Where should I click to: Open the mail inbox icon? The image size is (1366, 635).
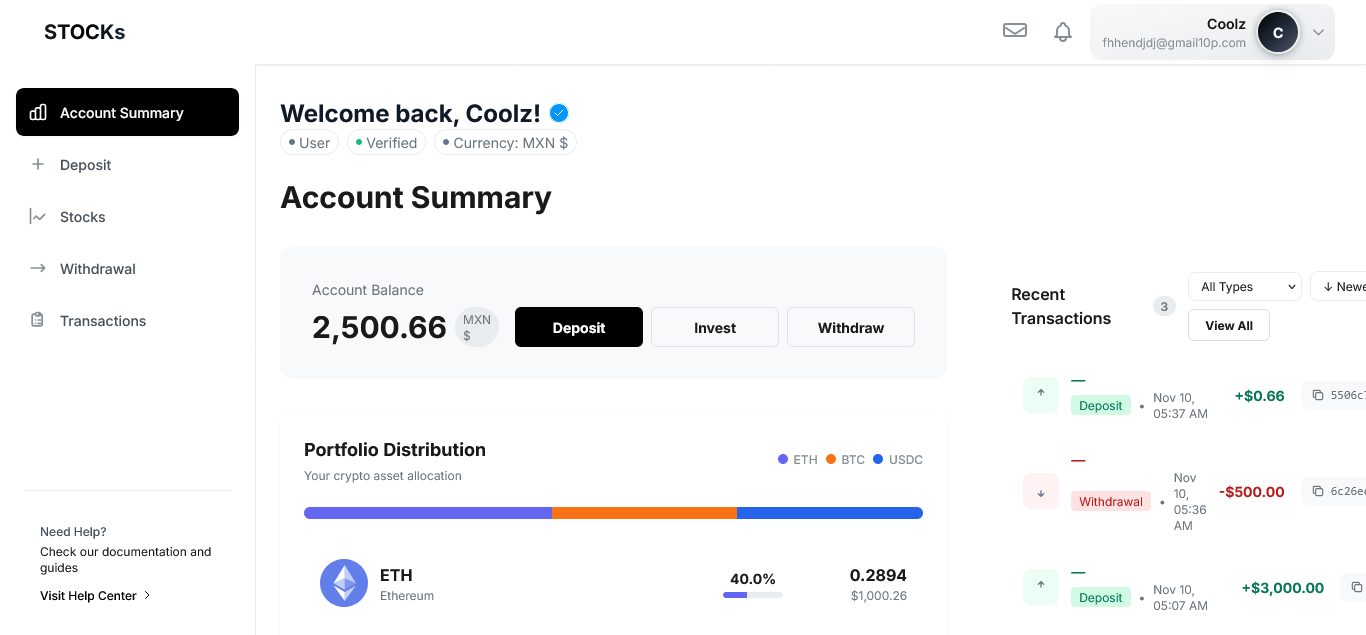click(x=1015, y=31)
